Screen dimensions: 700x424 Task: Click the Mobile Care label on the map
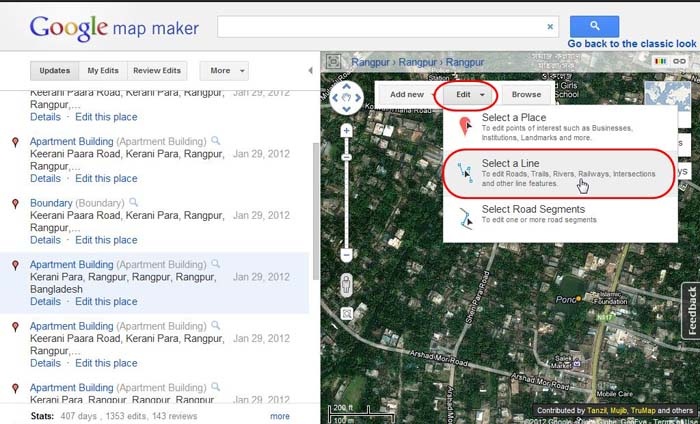tap(615, 394)
